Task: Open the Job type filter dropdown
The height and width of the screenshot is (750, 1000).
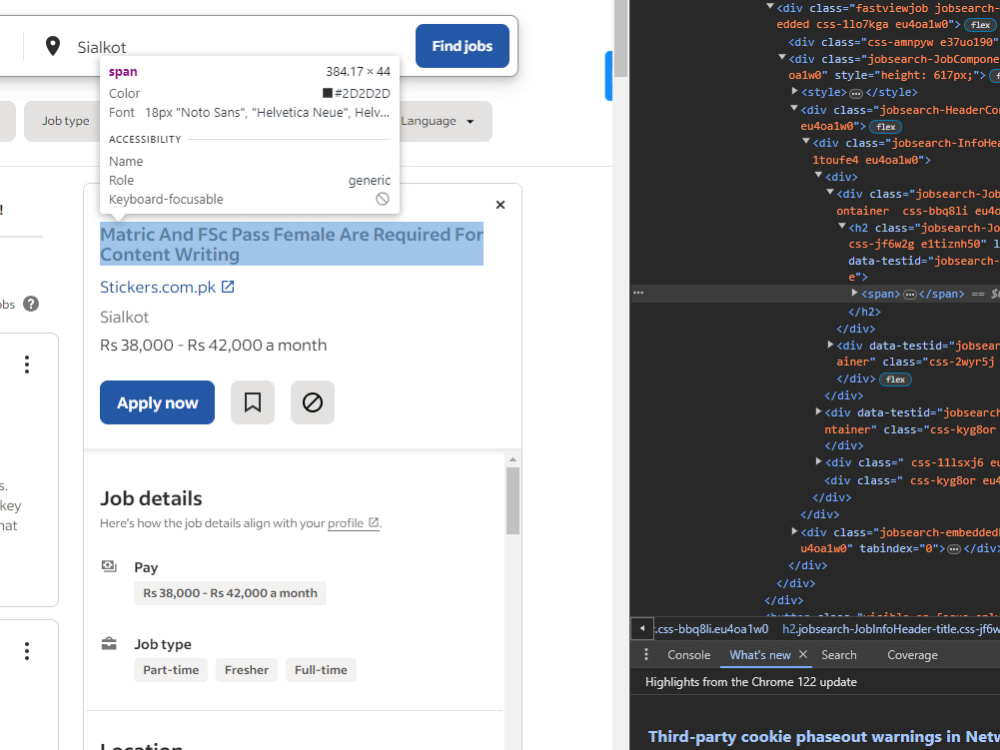Action: (64, 120)
